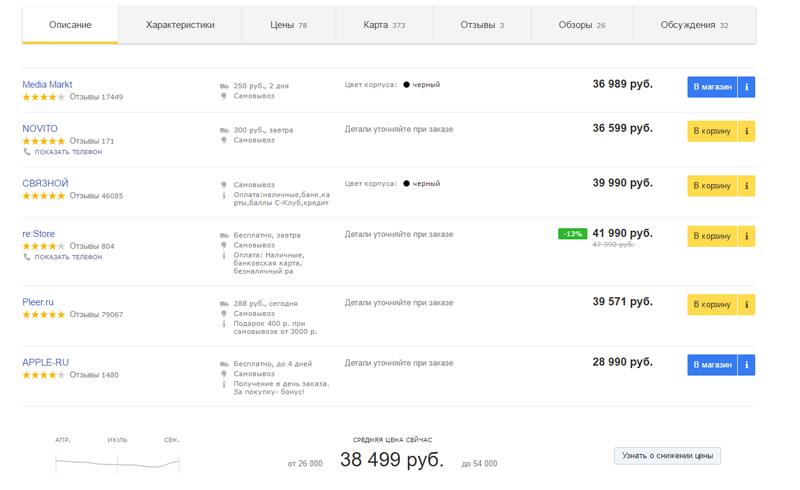Click phone icon under re:Store
This screenshot has width=800, height=490.
[x=27, y=257]
